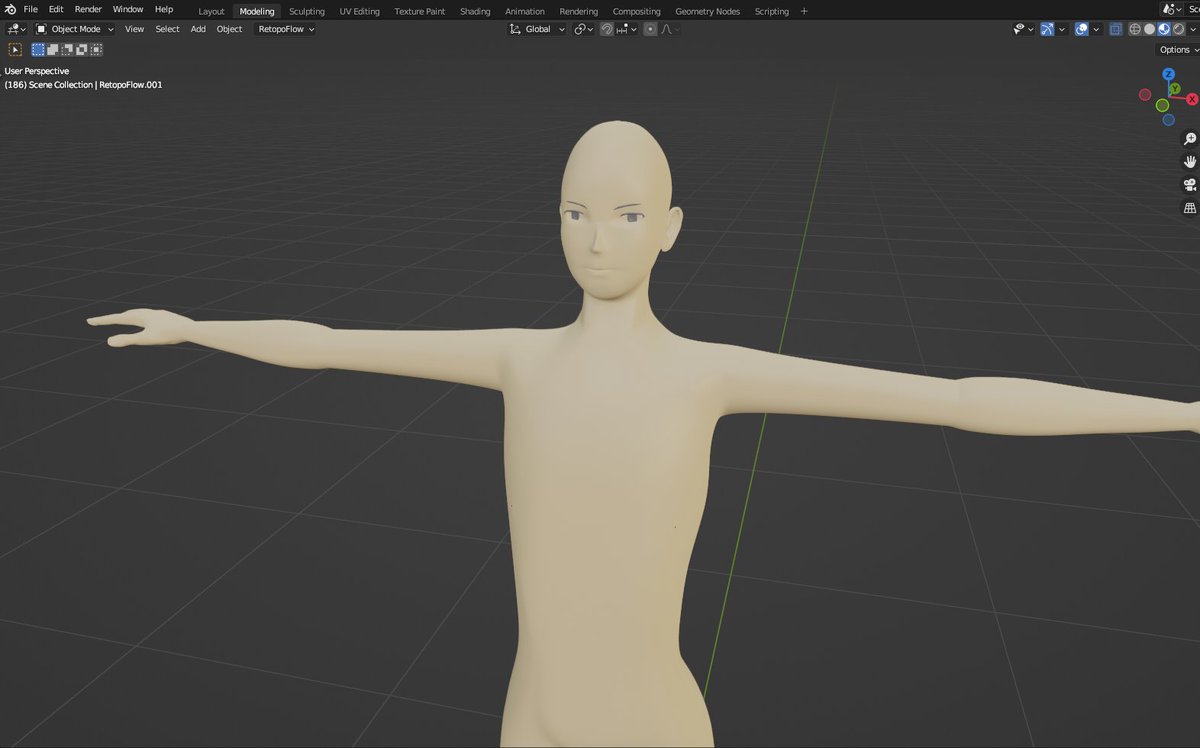This screenshot has width=1200, height=748.
Task: Open the Help menu
Action: [164, 9]
